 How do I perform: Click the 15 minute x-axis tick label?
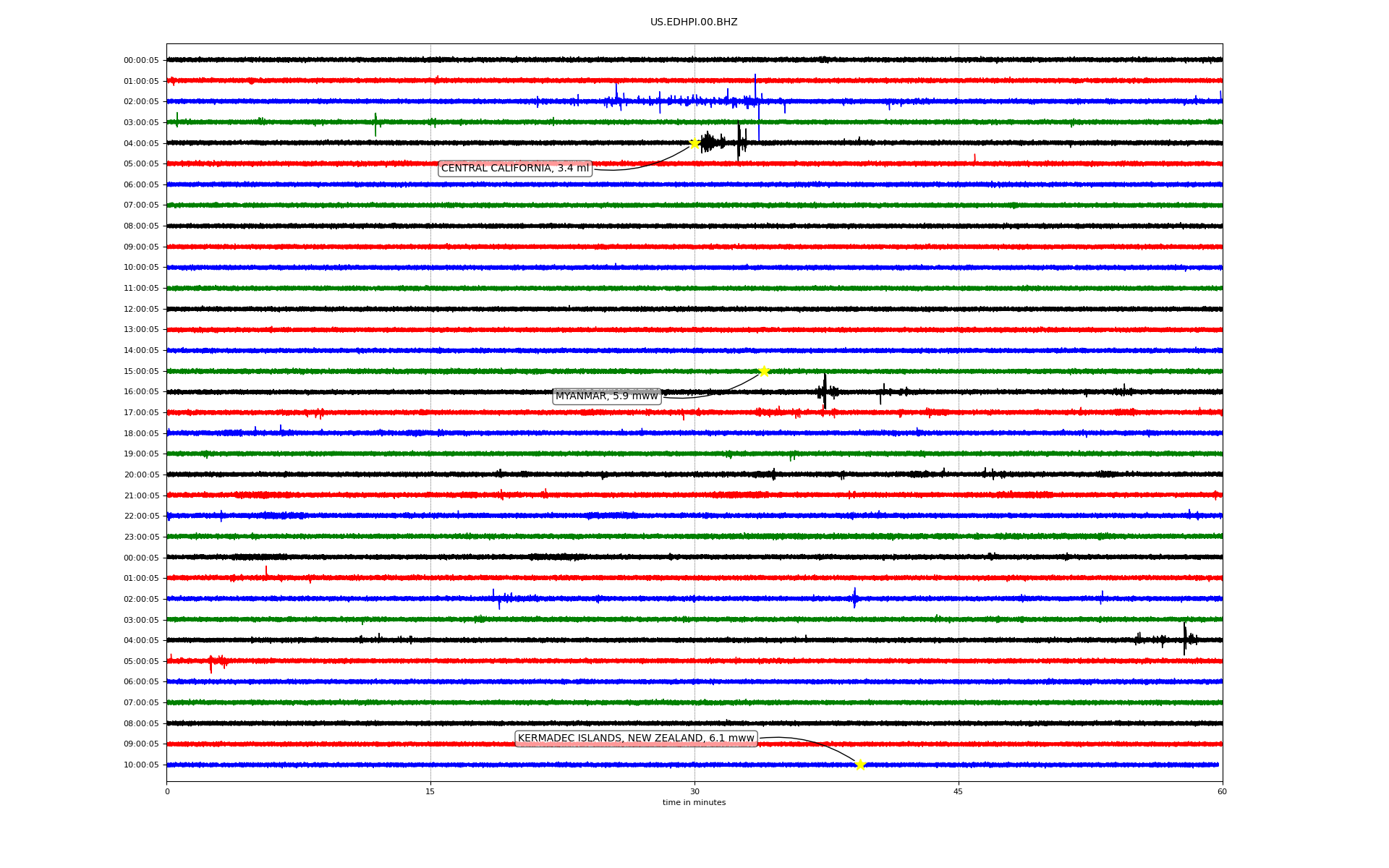tap(430, 791)
